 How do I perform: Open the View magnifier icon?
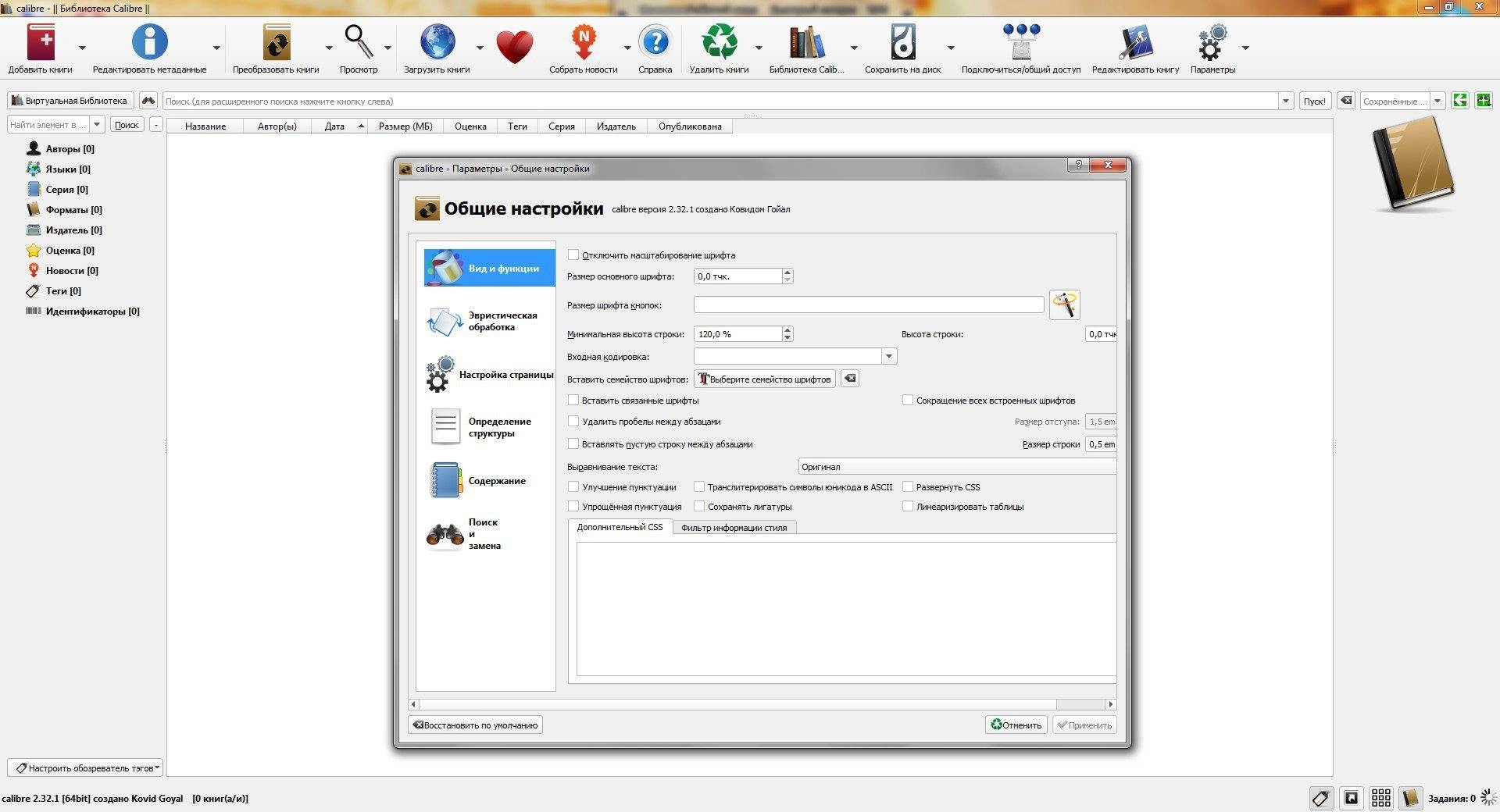[x=359, y=42]
